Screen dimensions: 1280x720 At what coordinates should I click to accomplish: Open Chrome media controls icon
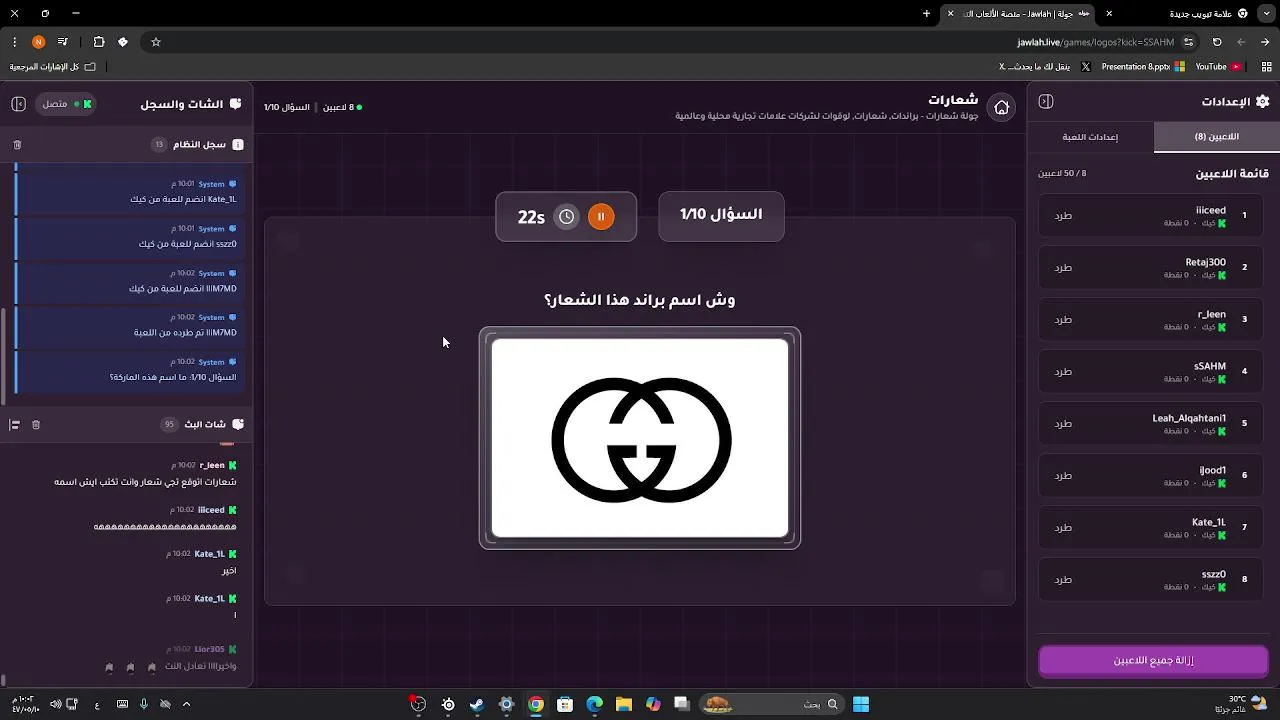tap(63, 42)
